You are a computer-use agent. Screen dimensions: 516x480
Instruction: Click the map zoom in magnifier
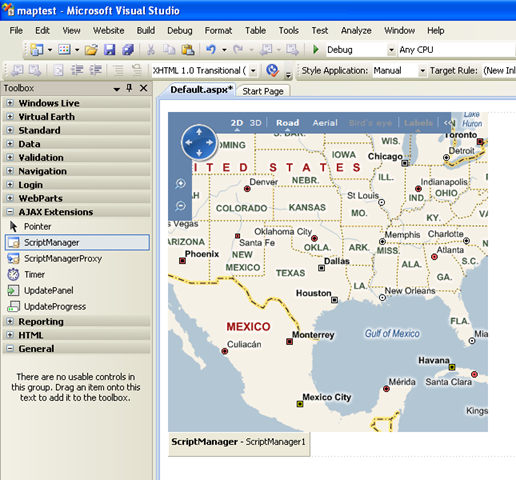(x=180, y=183)
